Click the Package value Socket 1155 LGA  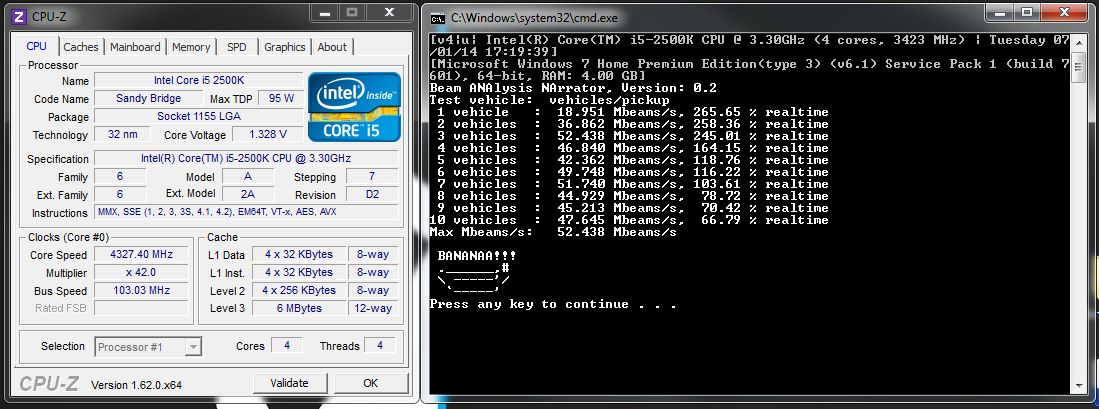[198, 116]
